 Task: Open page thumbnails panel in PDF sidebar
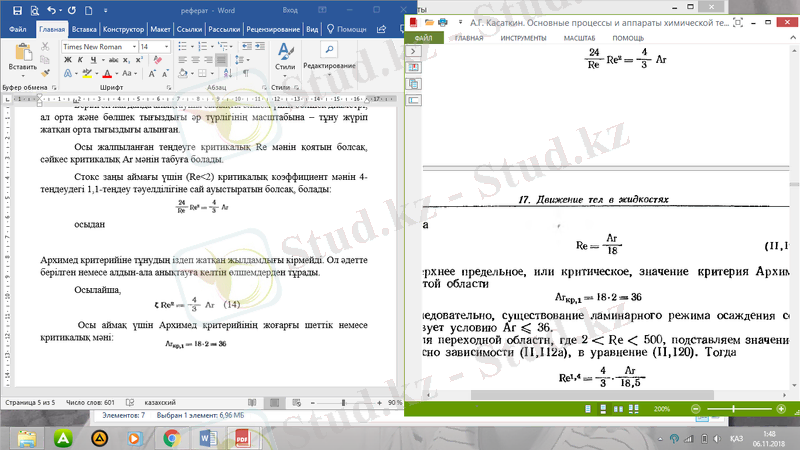[413, 84]
